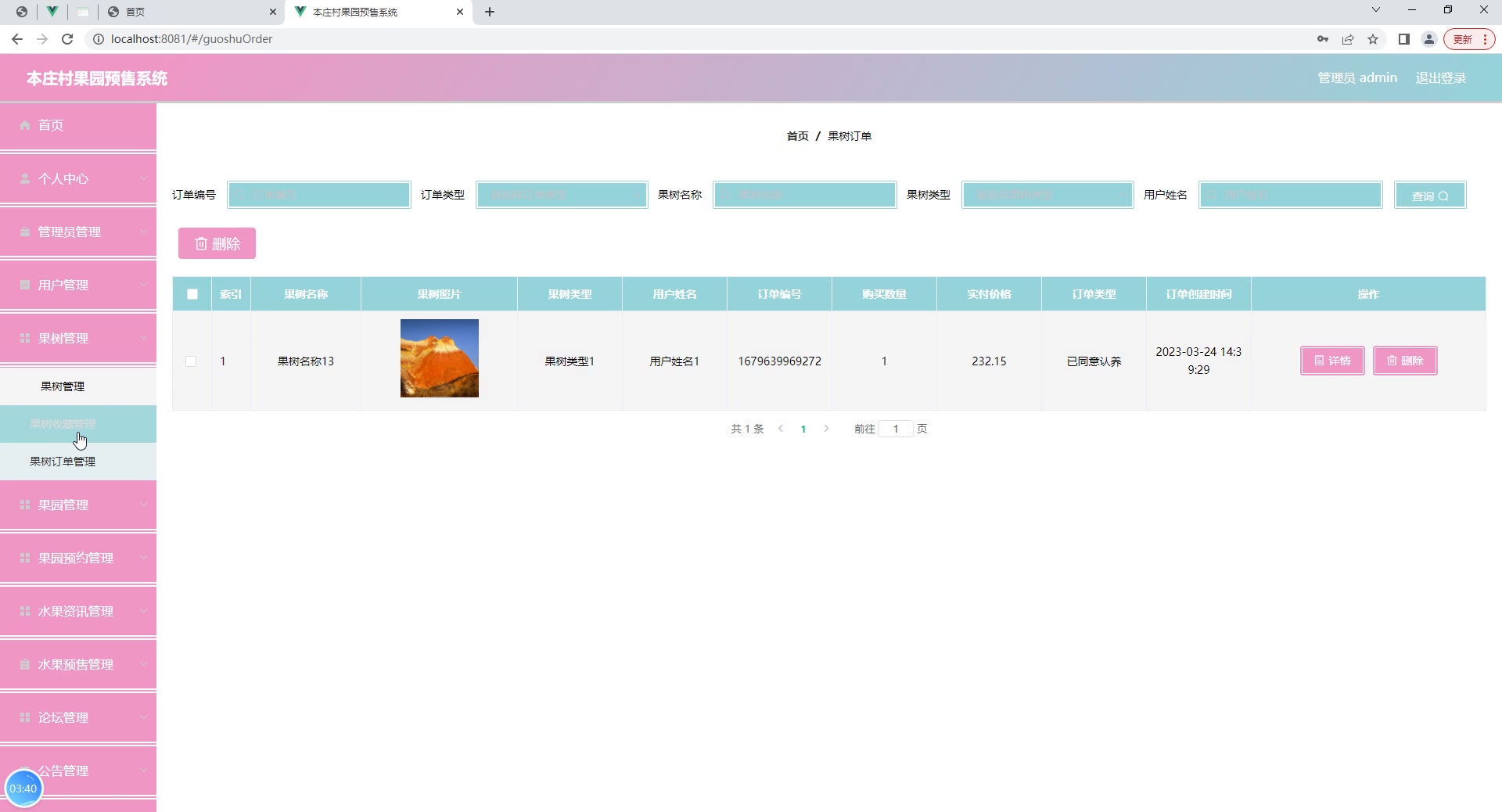Select the 果树收藏管理 submenu item
The width and height of the screenshot is (1502, 812).
78,424
